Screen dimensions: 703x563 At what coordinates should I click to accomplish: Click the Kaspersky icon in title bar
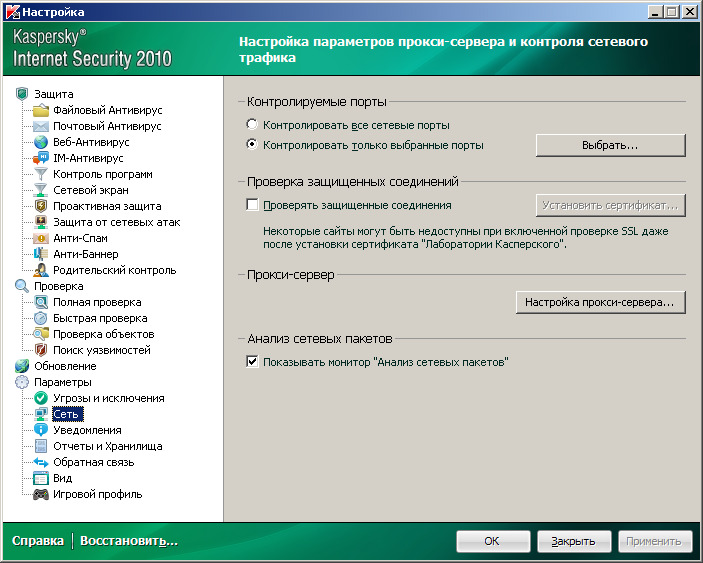[x=13, y=12]
